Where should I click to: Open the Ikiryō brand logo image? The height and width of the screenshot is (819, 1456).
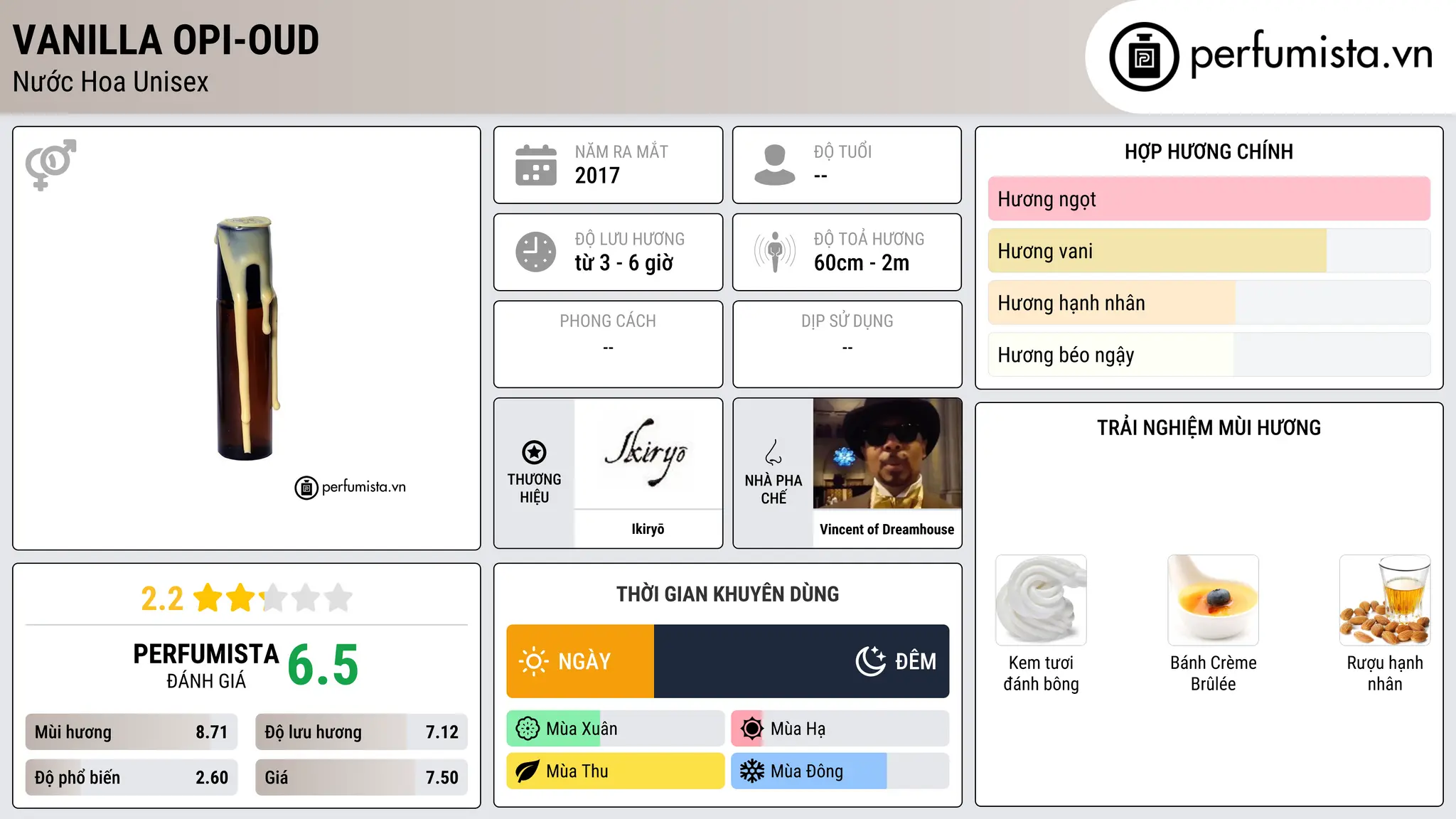(648, 454)
